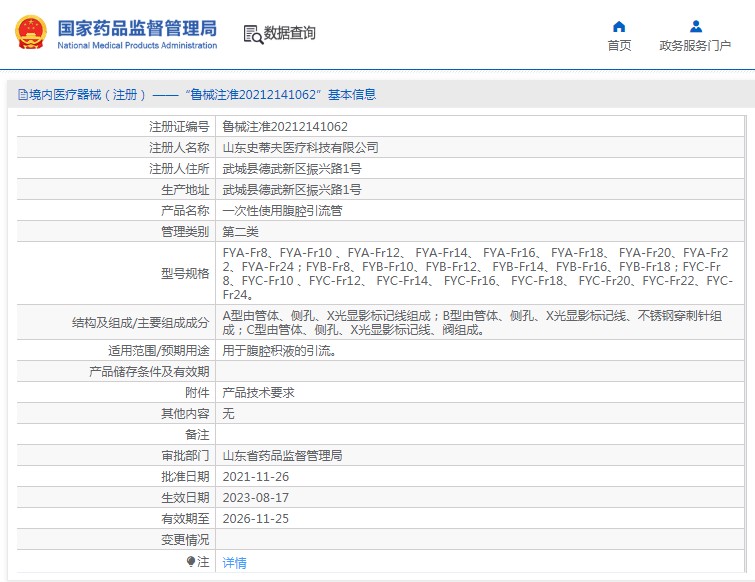The height and width of the screenshot is (582, 755).
Task: Select the registration number 鲁械注准20212141062 value
Action: [x=285, y=127]
